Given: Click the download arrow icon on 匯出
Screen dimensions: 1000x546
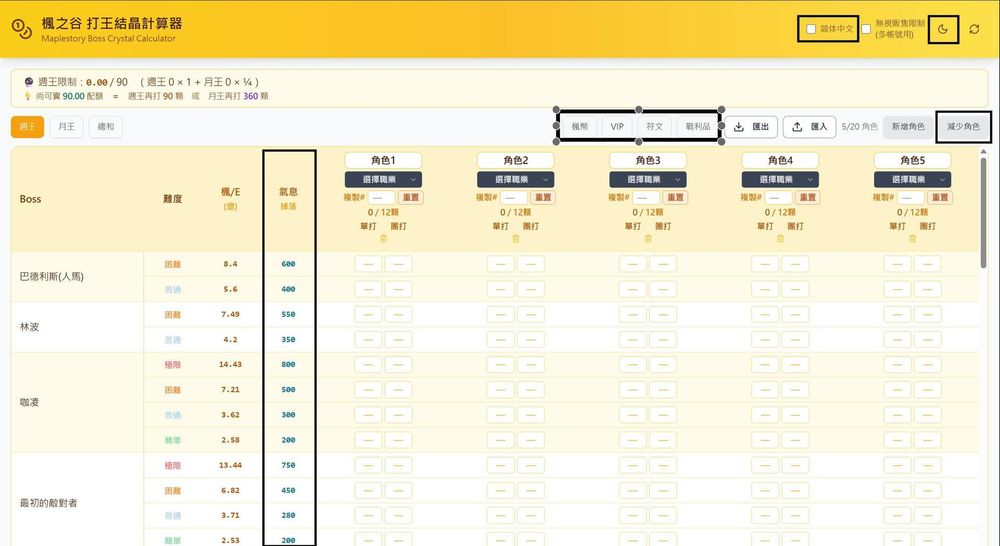Looking at the screenshot, I should 739,127.
